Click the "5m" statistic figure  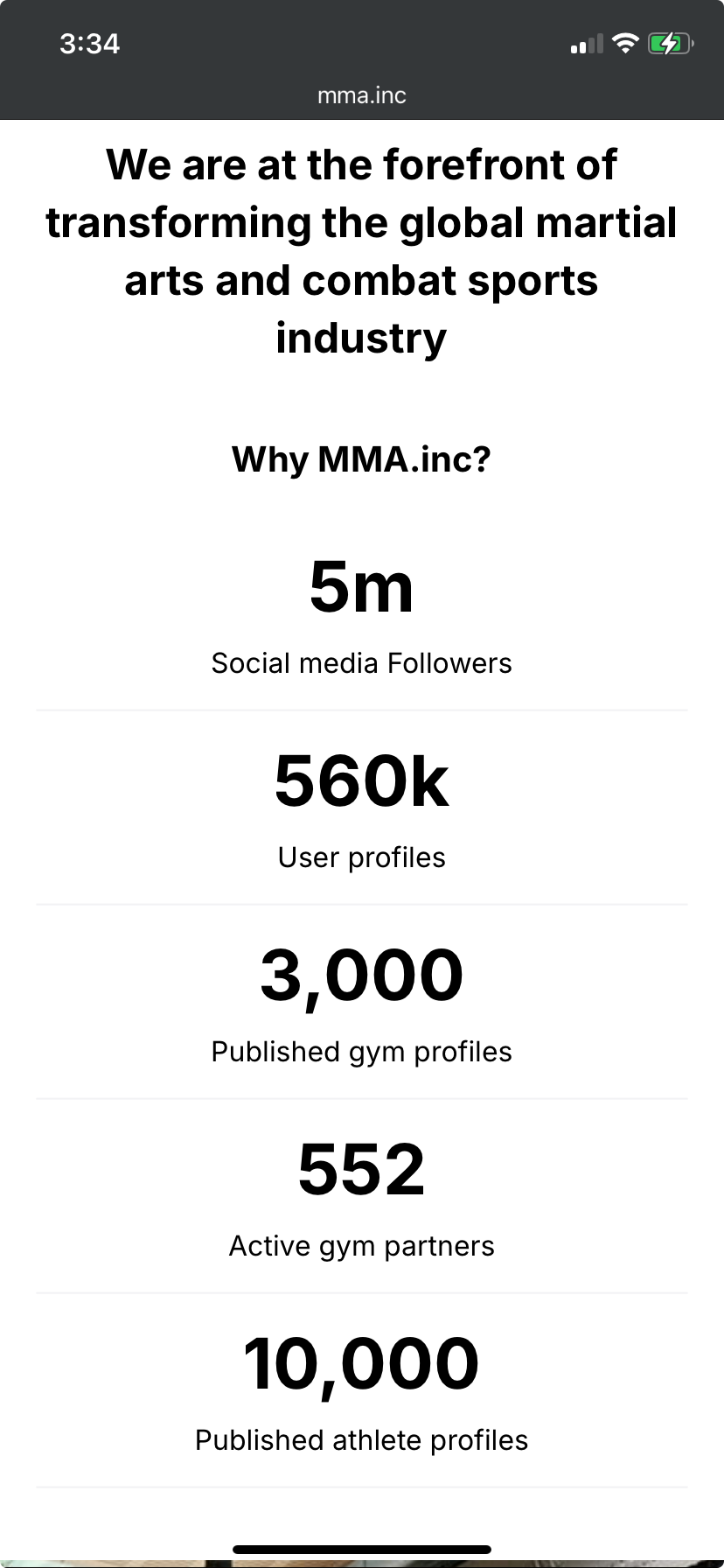point(362,587)
